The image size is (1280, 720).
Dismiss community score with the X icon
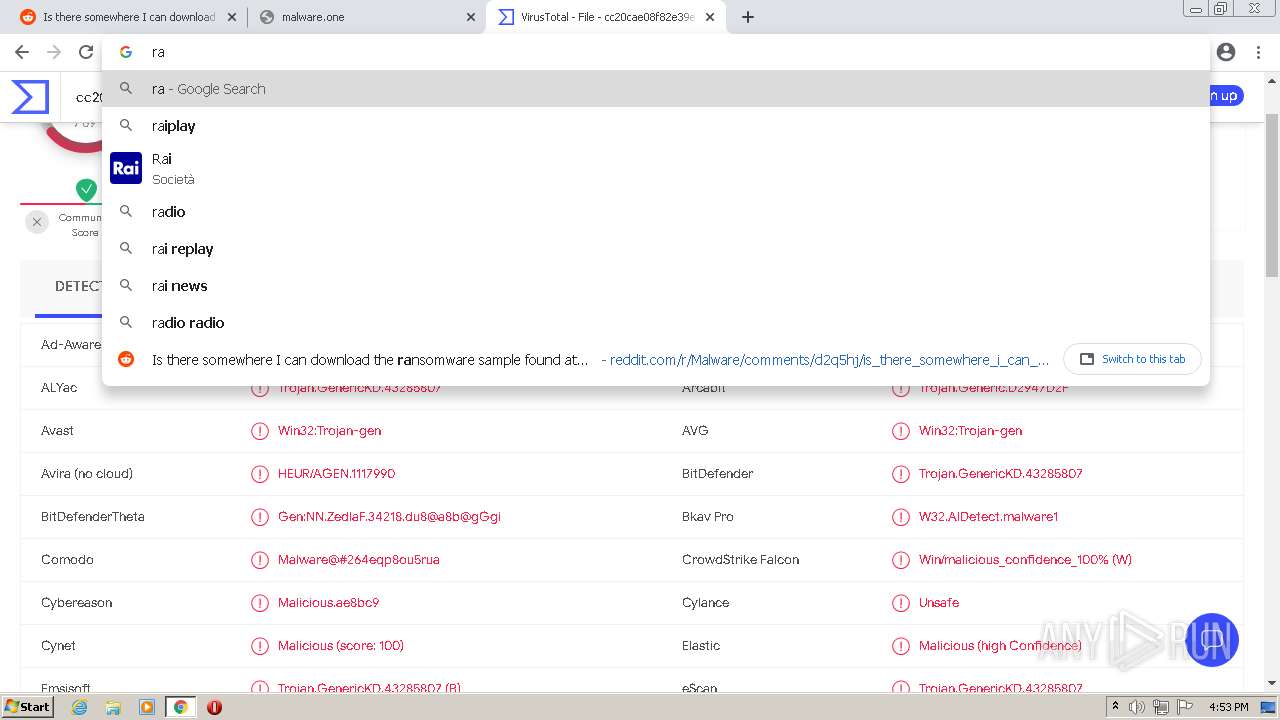[37, 222]
